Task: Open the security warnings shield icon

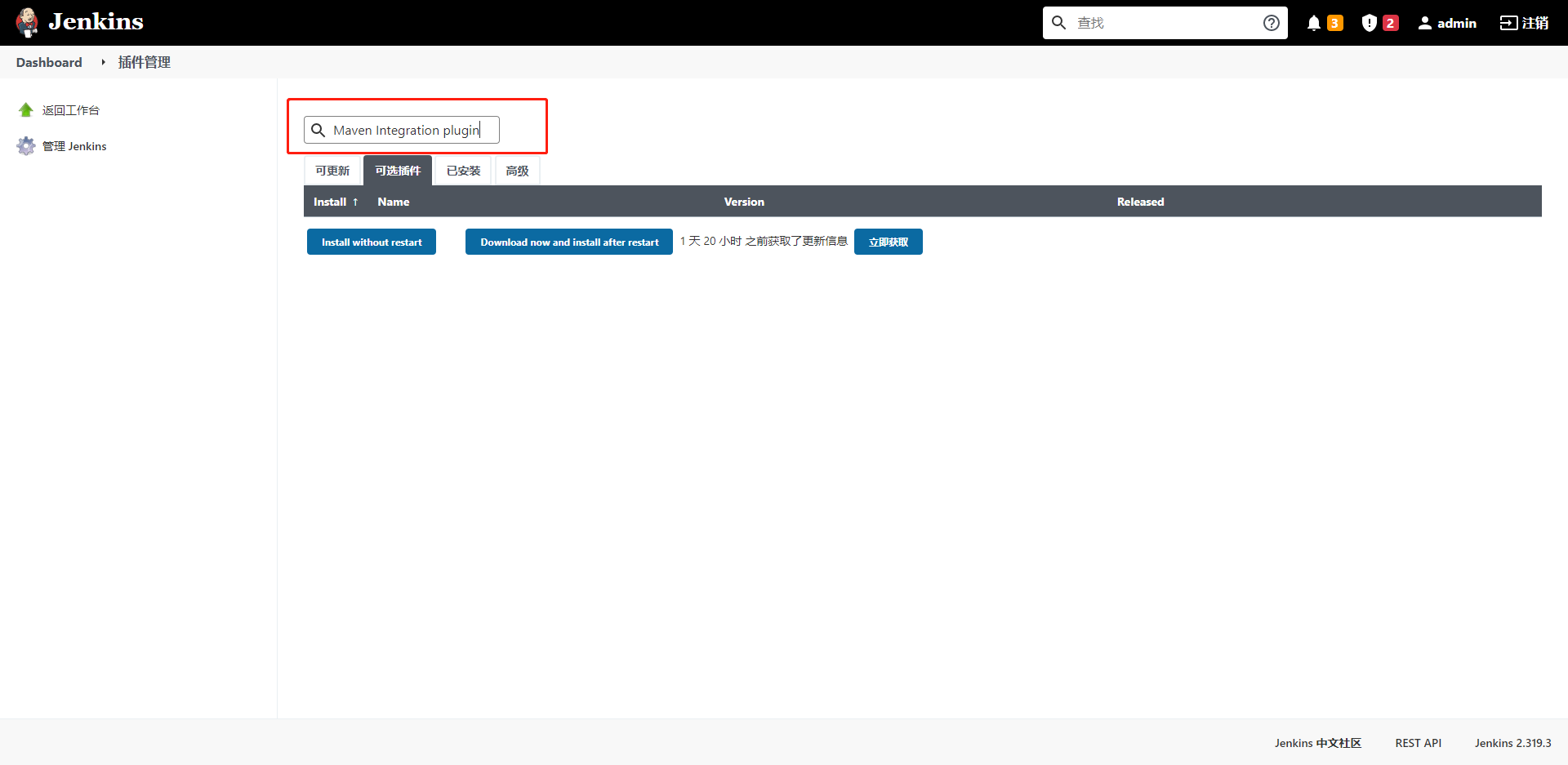Action: (x=1370, y=23)
